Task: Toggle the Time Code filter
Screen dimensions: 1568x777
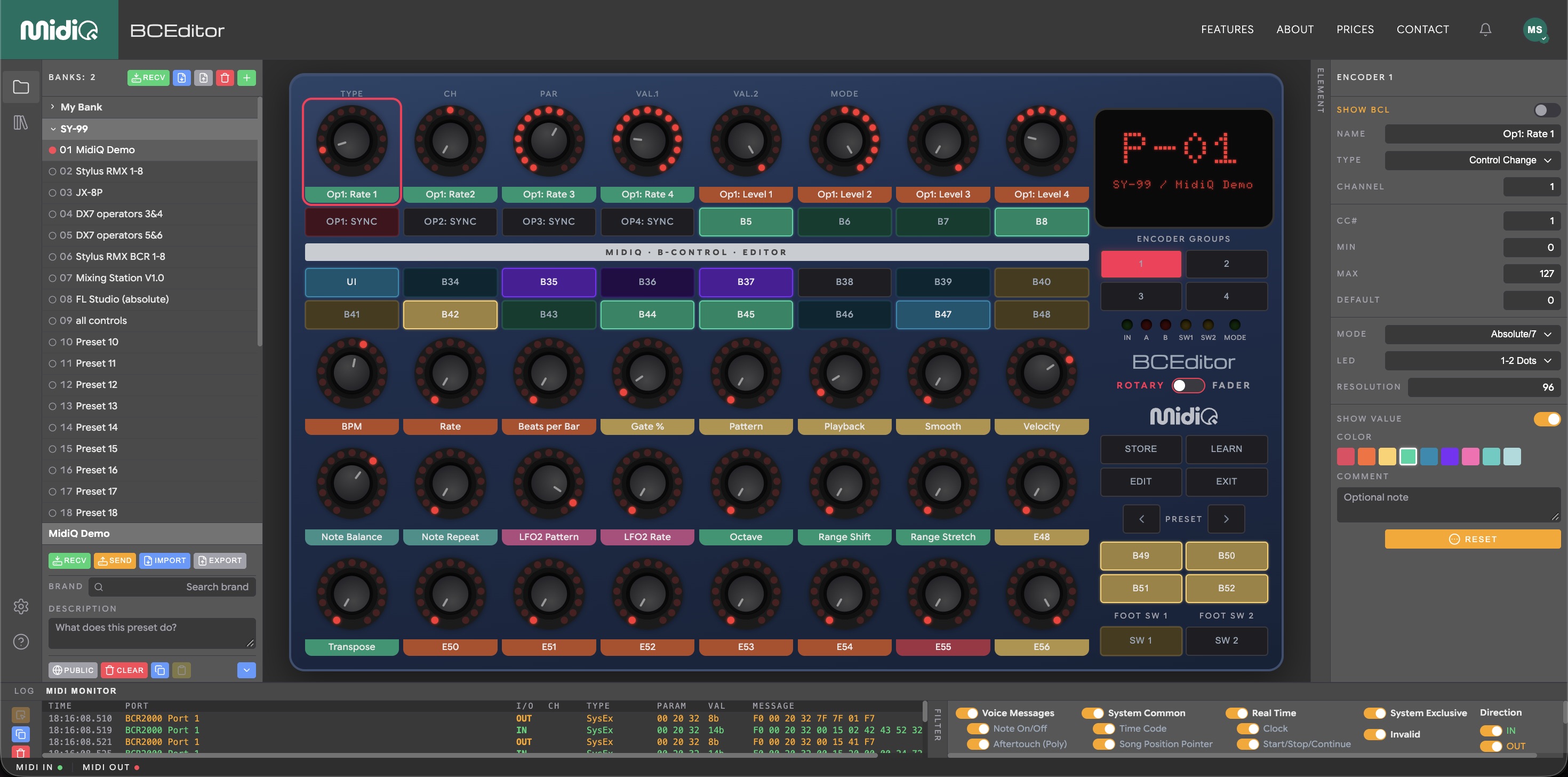Action: (1103, 728)
